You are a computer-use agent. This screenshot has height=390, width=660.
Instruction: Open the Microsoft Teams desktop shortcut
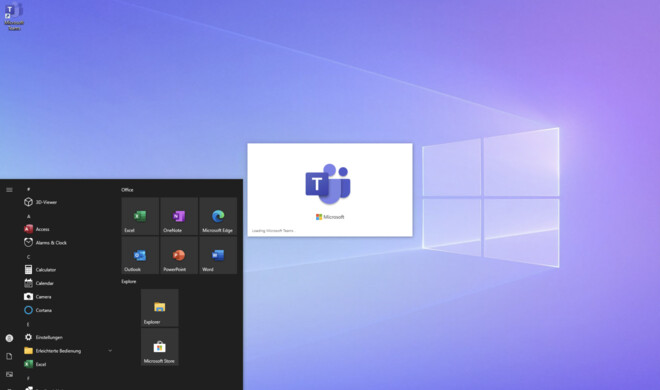(x=13, y=16)
